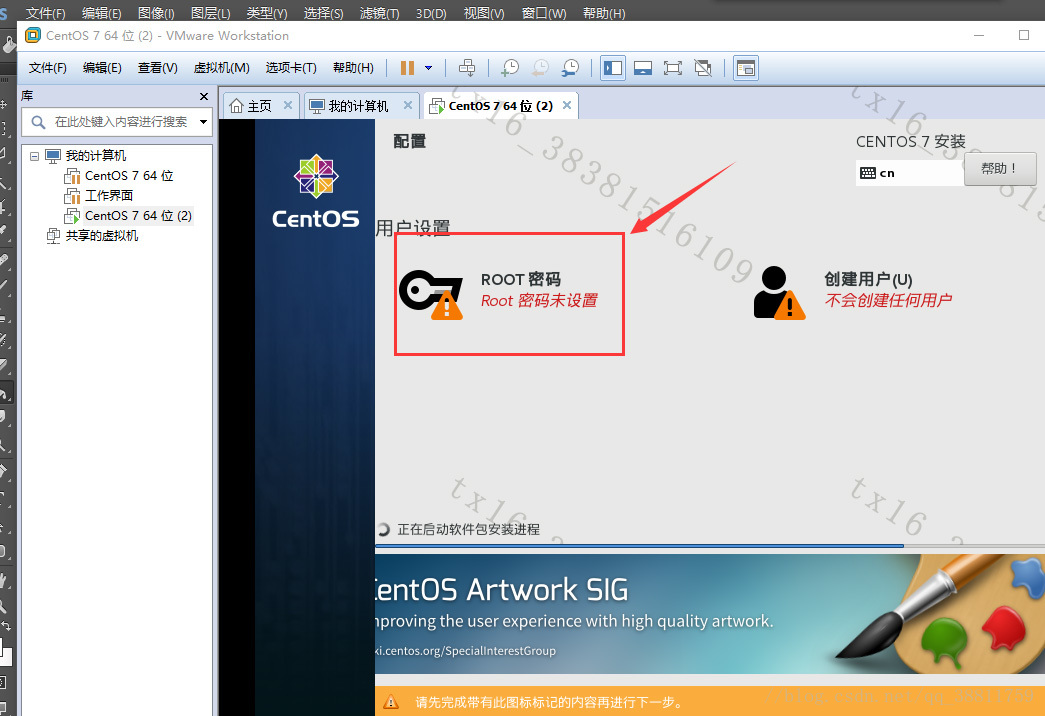Select 我的计算机 in the library tree
Screen dimensions: 1045x716
pos(95,156)
